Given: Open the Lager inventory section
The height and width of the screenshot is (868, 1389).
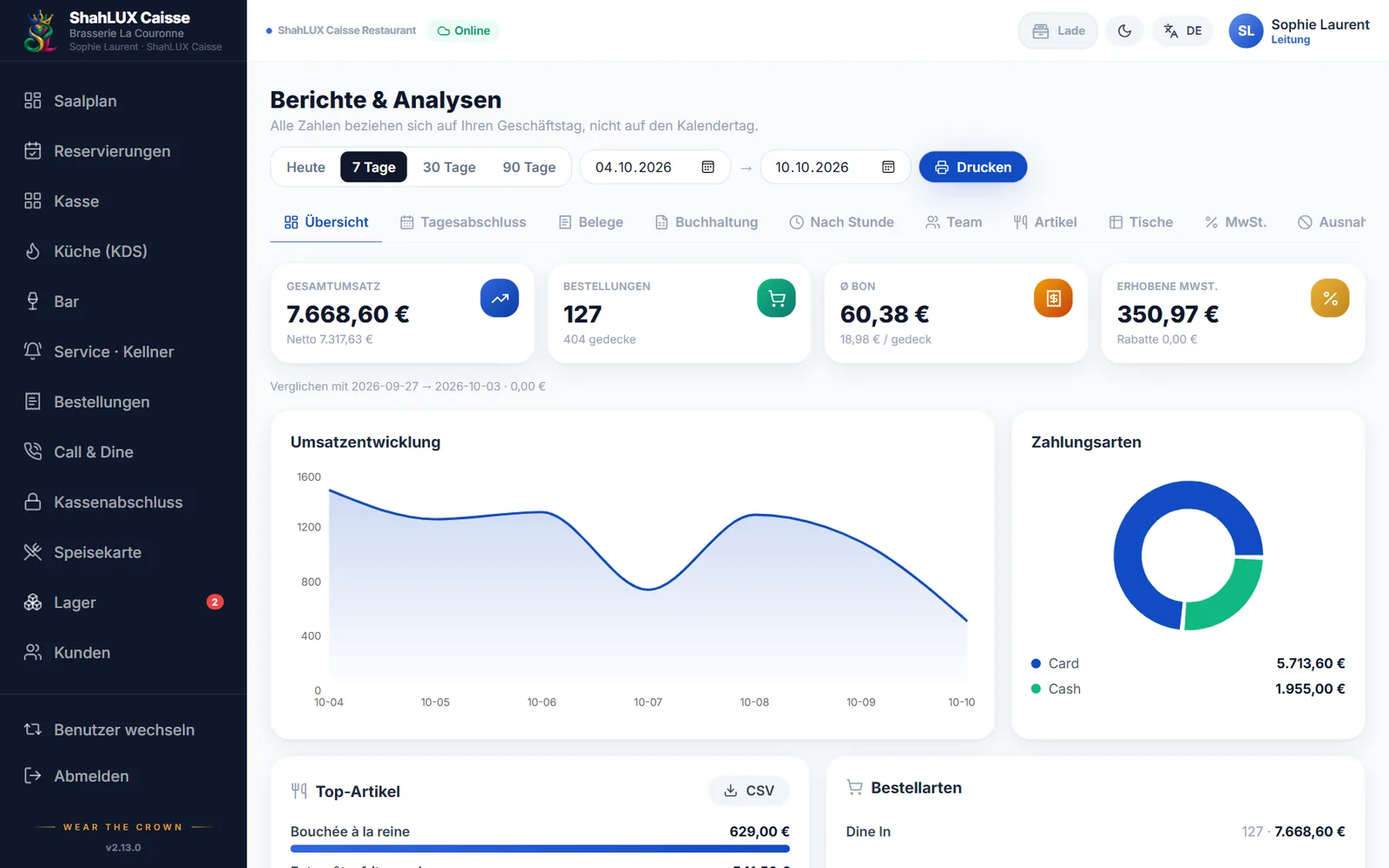Looking at the screenshot, I should (x=123, y=602).
